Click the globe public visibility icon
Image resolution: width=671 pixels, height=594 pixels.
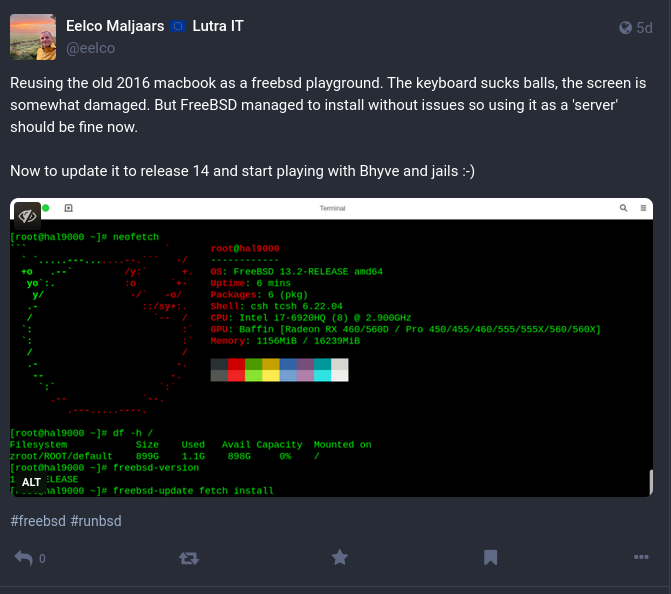point(625,28)
